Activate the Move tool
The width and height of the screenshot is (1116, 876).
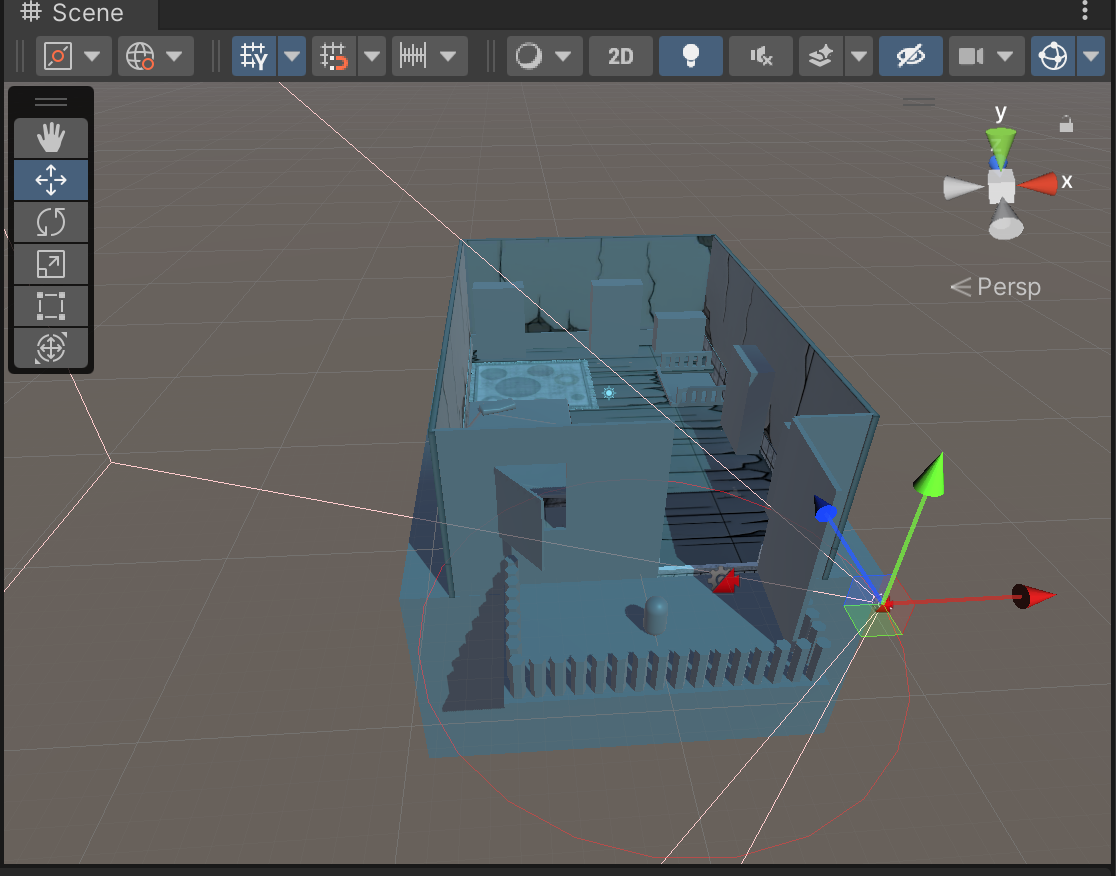tap(51, 180)
